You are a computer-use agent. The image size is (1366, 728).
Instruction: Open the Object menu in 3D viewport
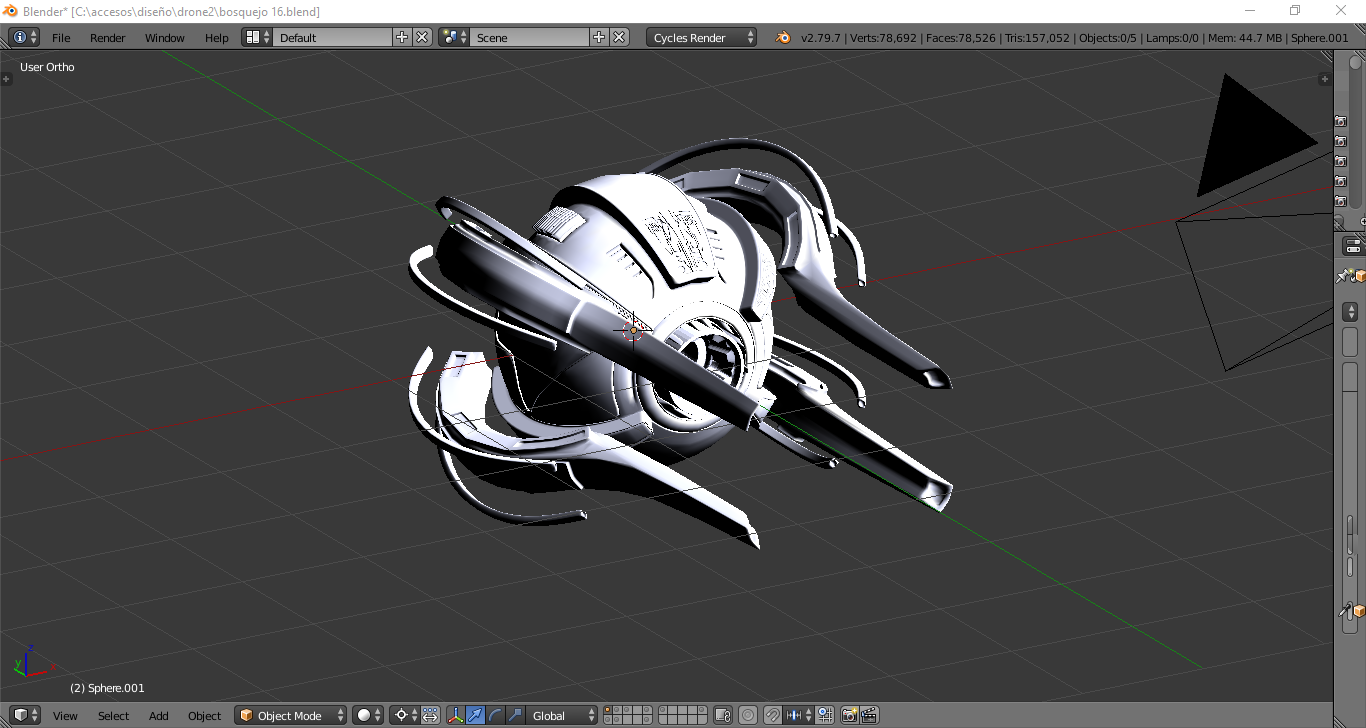point(204,716)
